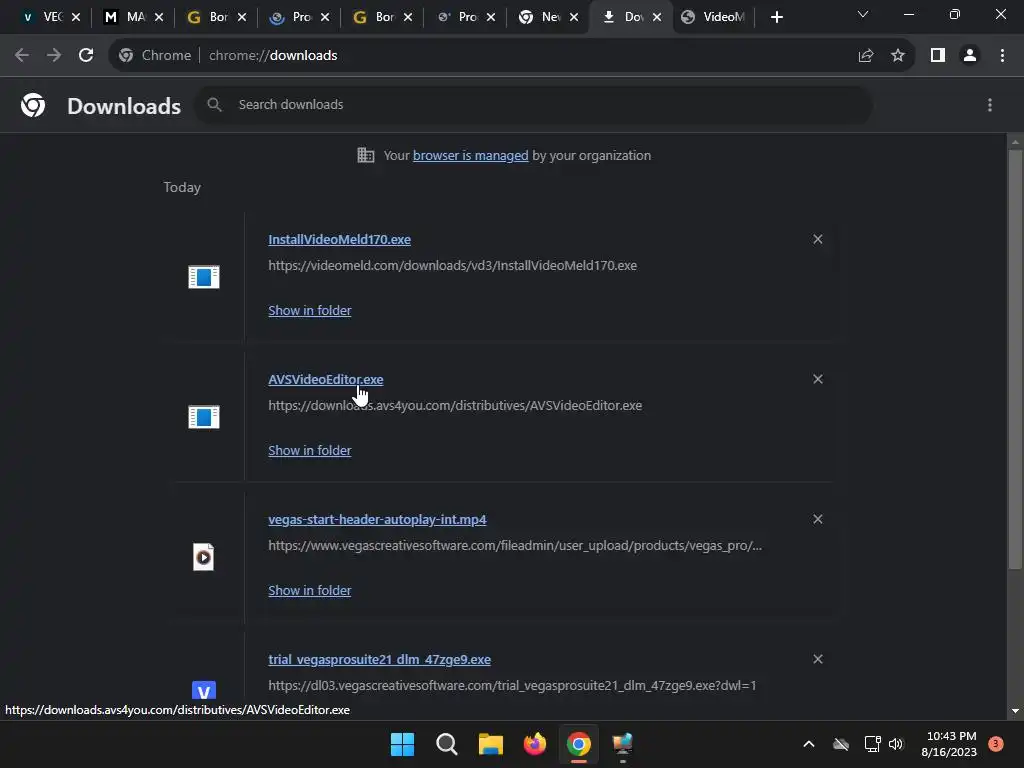1024x768 pixels.
Task: Click the videomeld.com download URL text
Action: 453,266
